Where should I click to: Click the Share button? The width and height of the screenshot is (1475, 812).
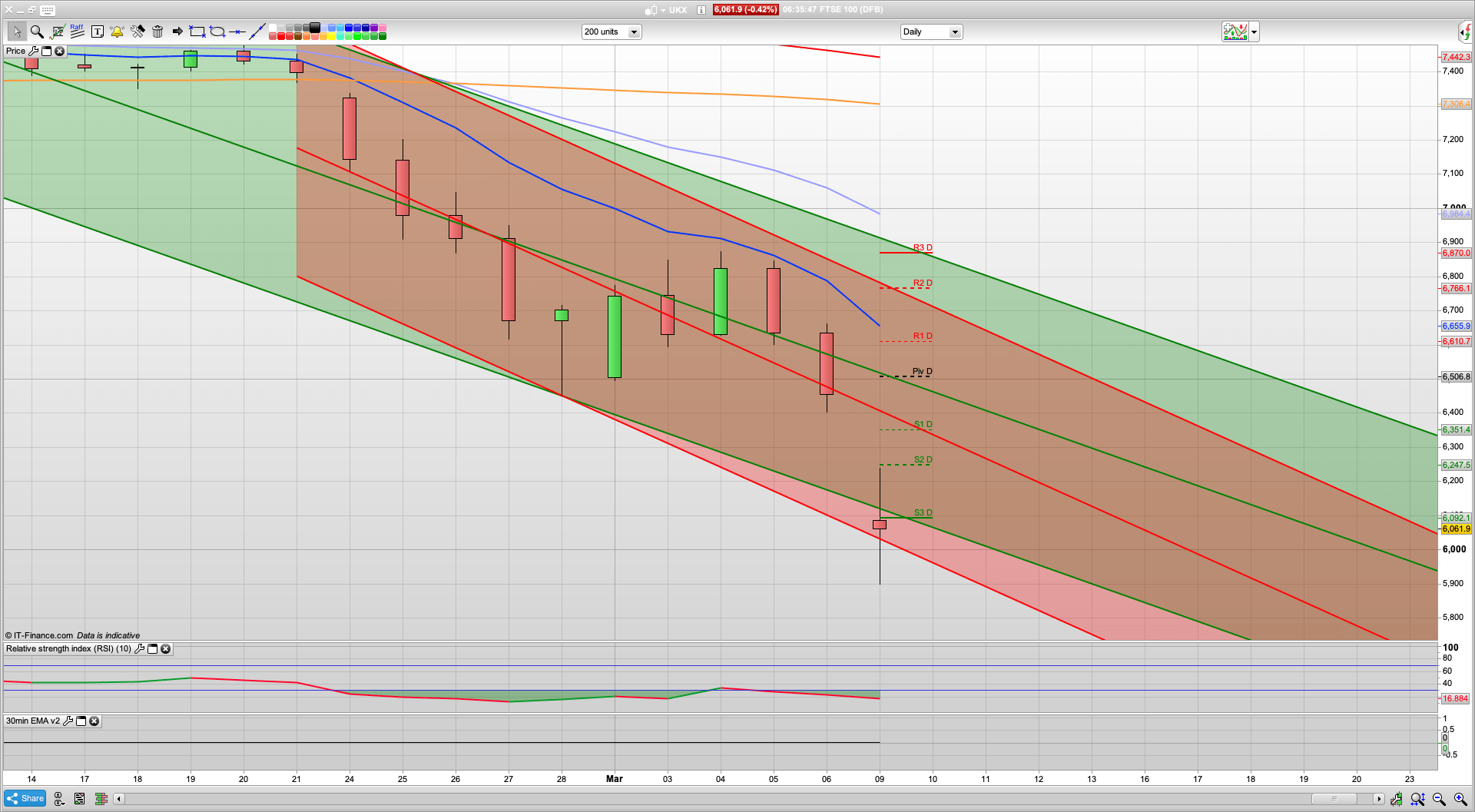[25, 798]
